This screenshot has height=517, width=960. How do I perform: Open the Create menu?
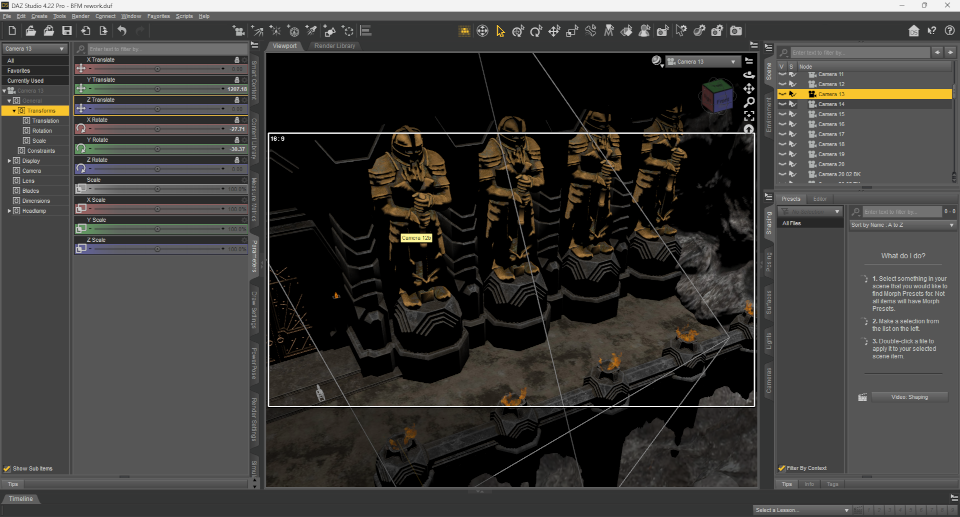[39, 16]
